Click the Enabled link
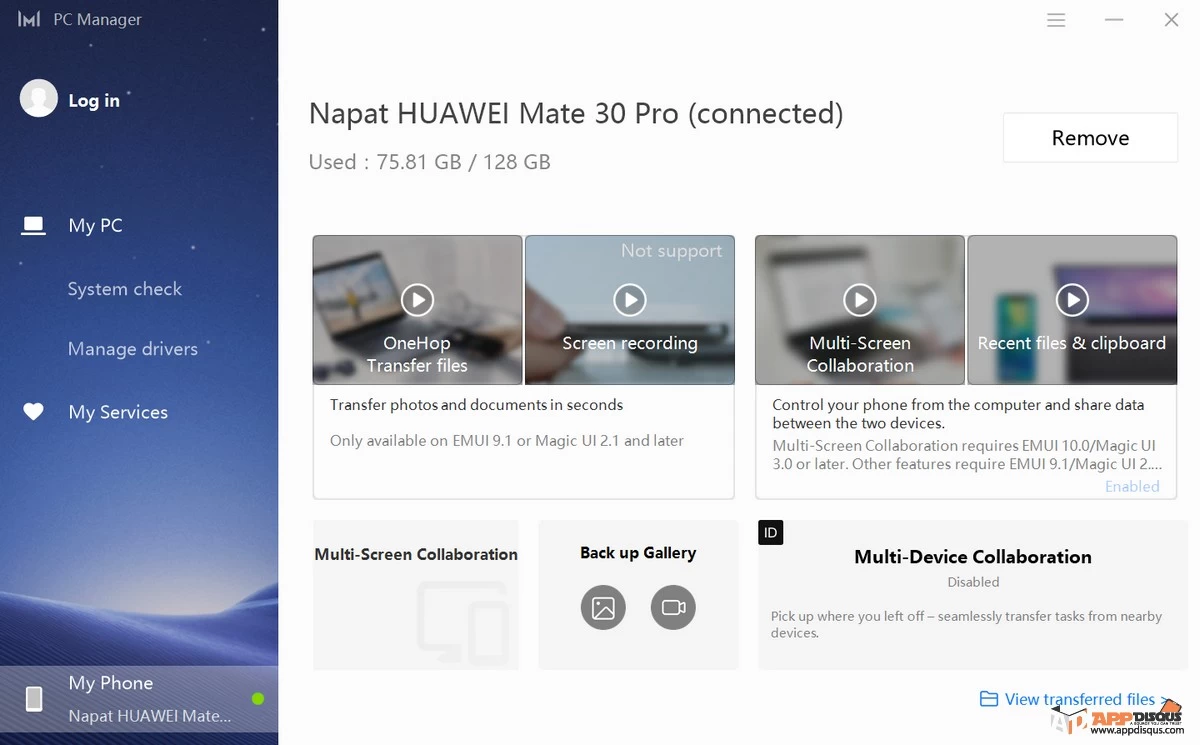This screenshot has height=745, width=1200. [x=1132, y=486]
